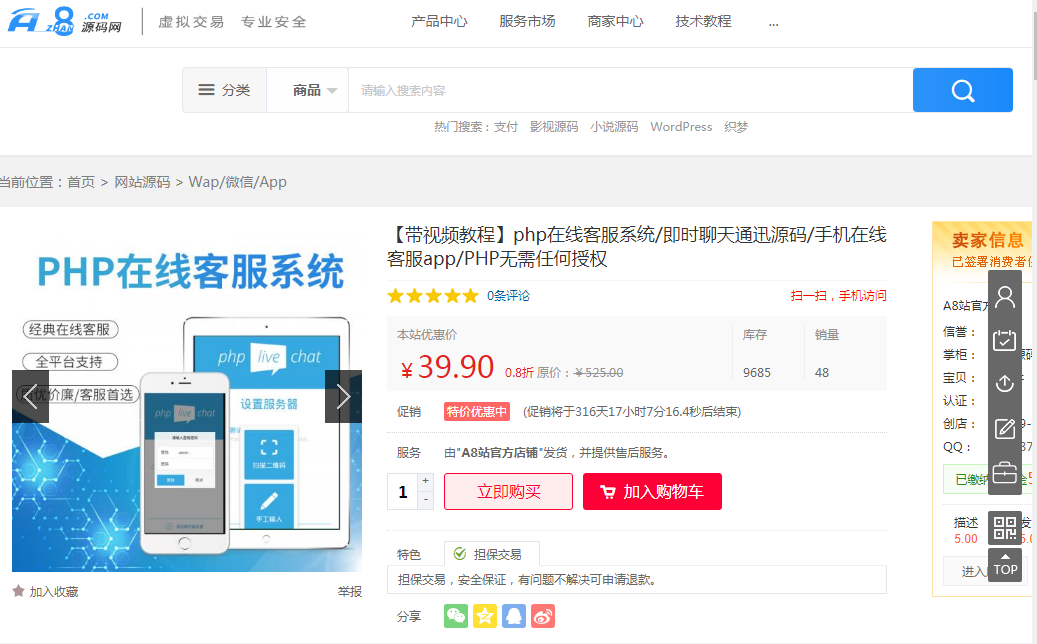The image size is (1037, 644).
Task: Add the product to favorites with 加入收藏
Action: [46, 591]
